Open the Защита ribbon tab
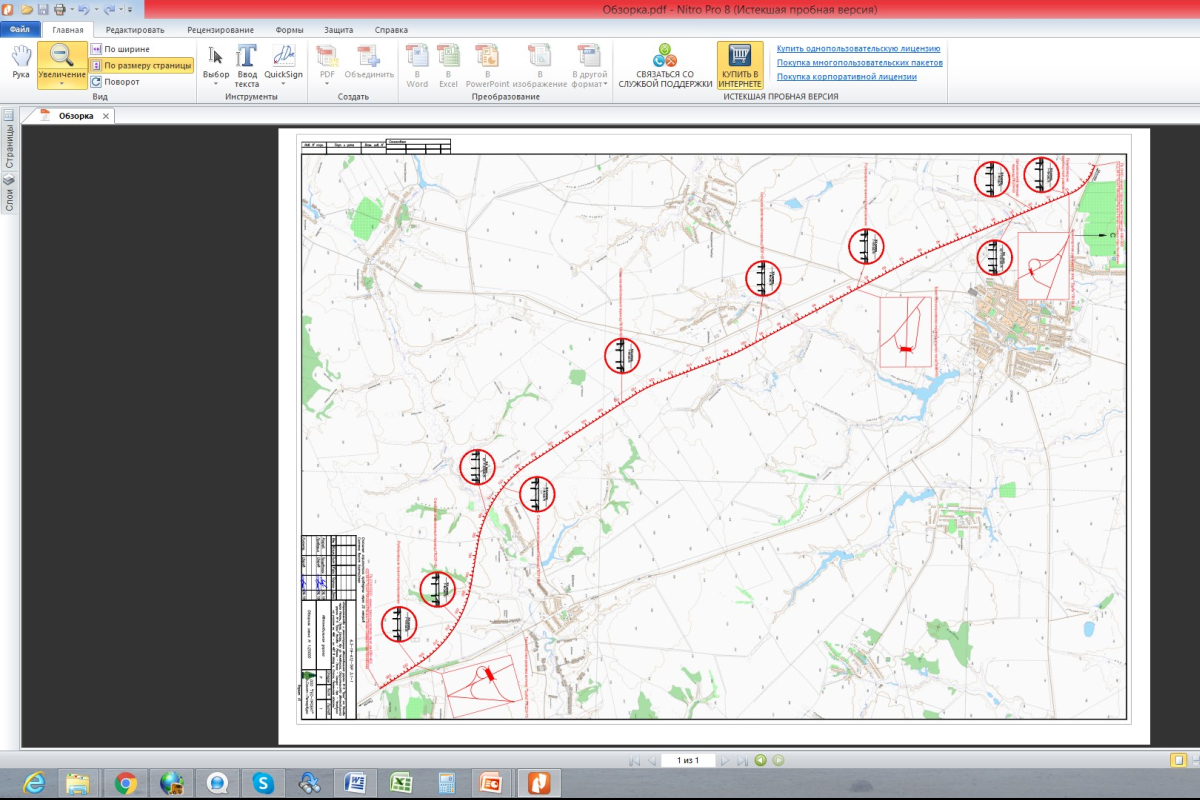Image resolution: width=1200 pixels, height=800 pixels. coord(338,30)
